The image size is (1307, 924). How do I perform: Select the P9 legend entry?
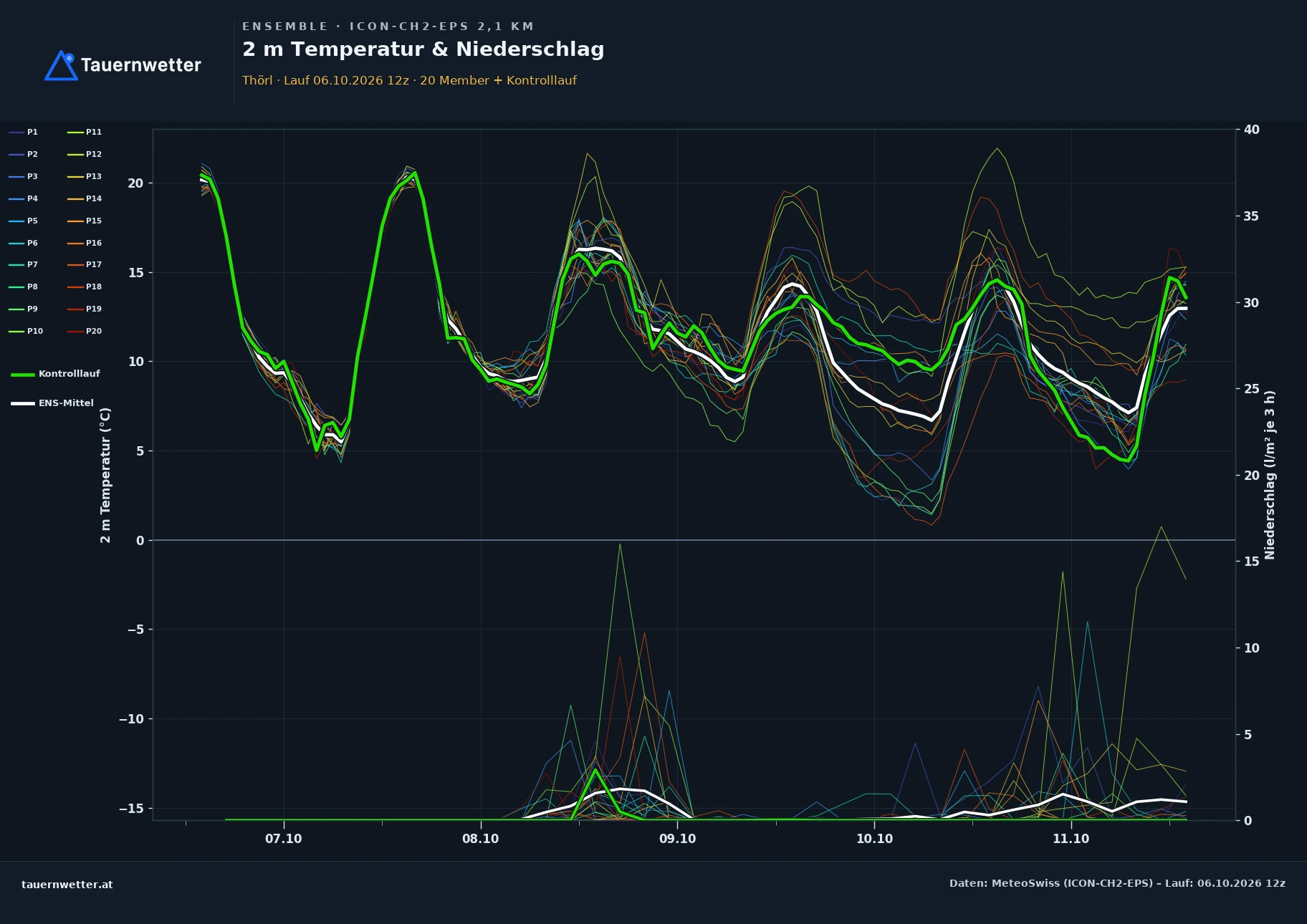pos(24,309)
